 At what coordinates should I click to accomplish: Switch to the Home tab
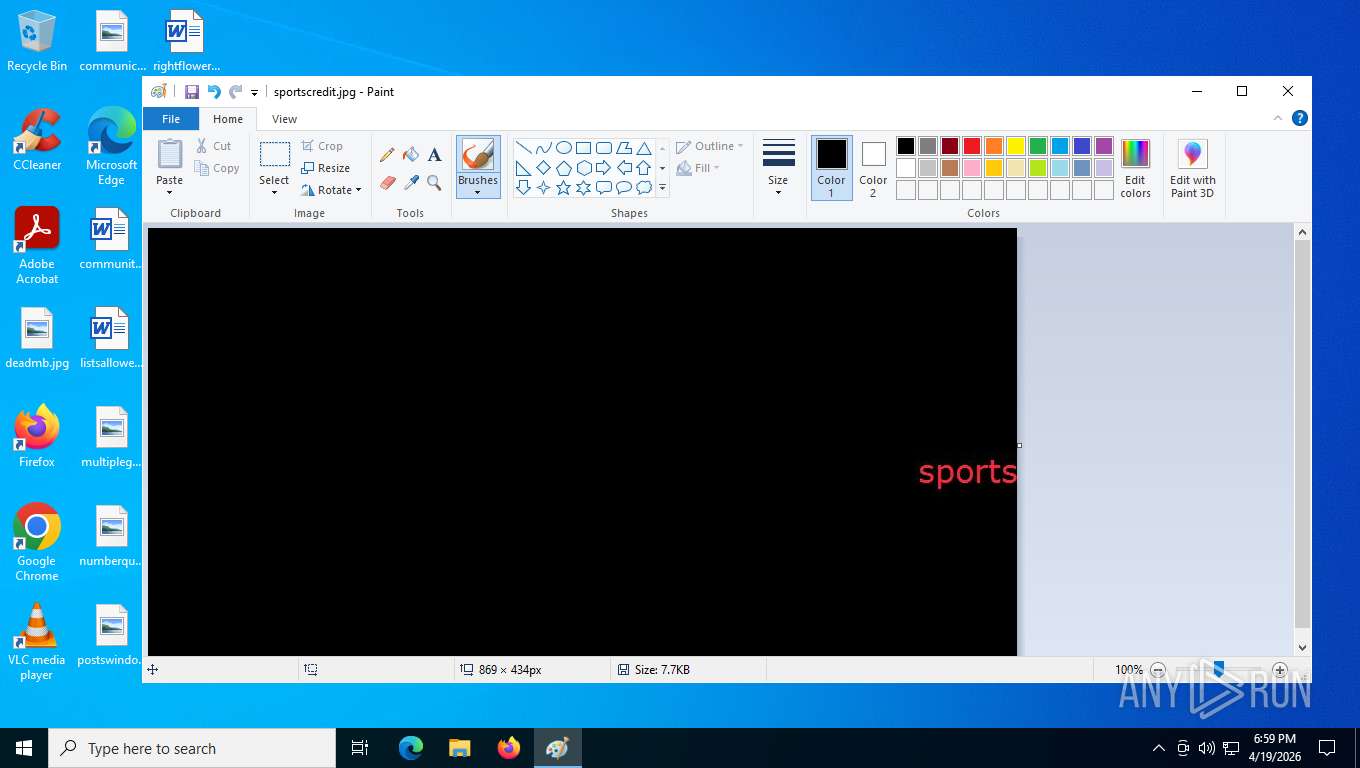[228, 119]
